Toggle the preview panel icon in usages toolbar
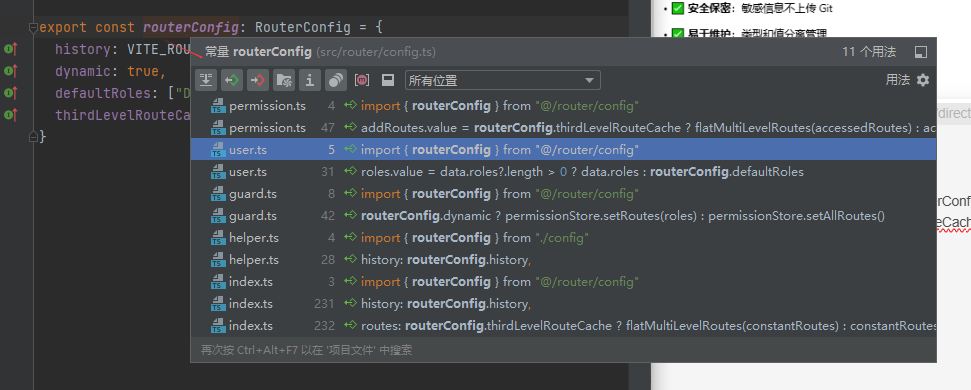 [x=388, y=80]
